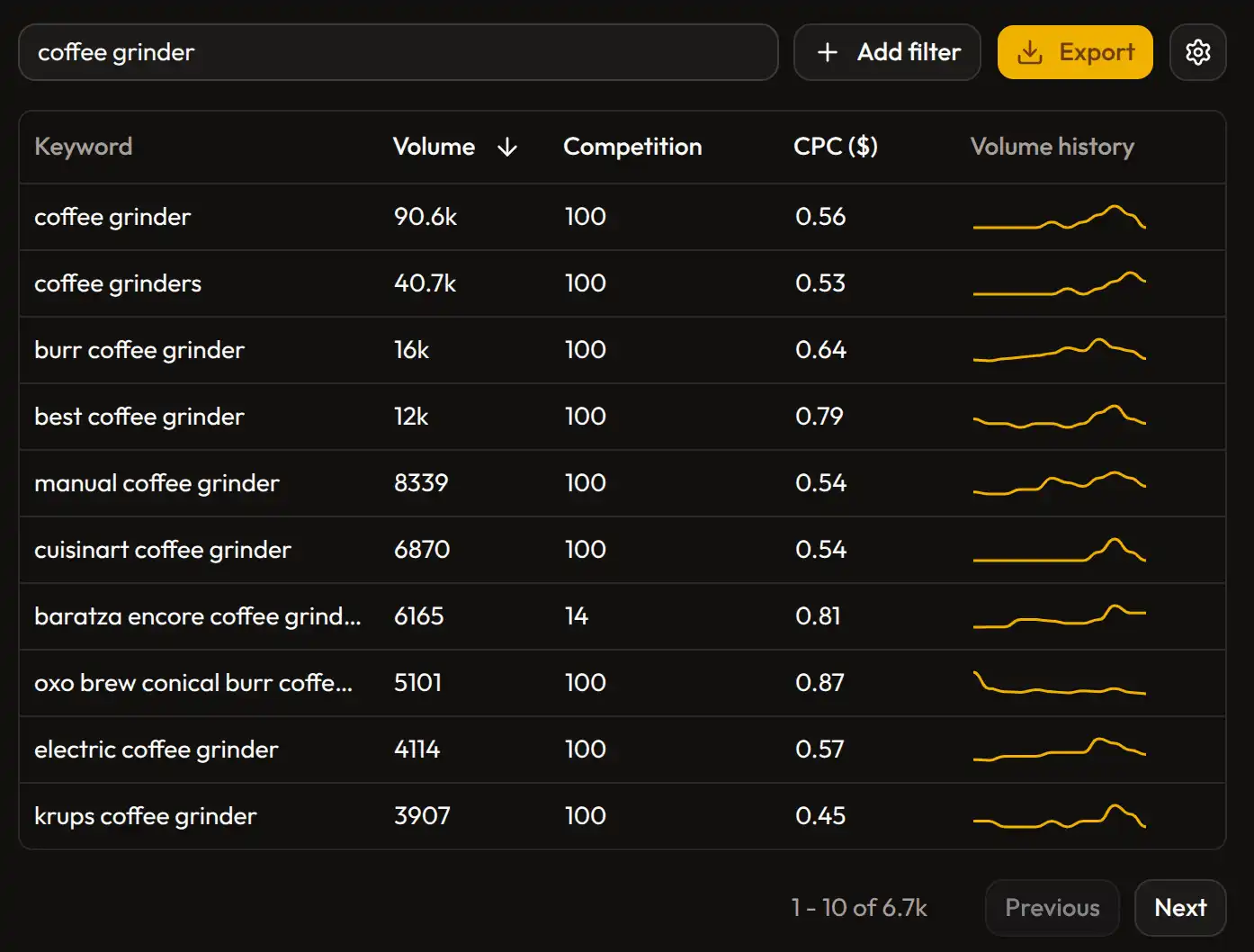Open settings with the gear icon
The width and height of the screenshot is (1254, 952).
1197,52
